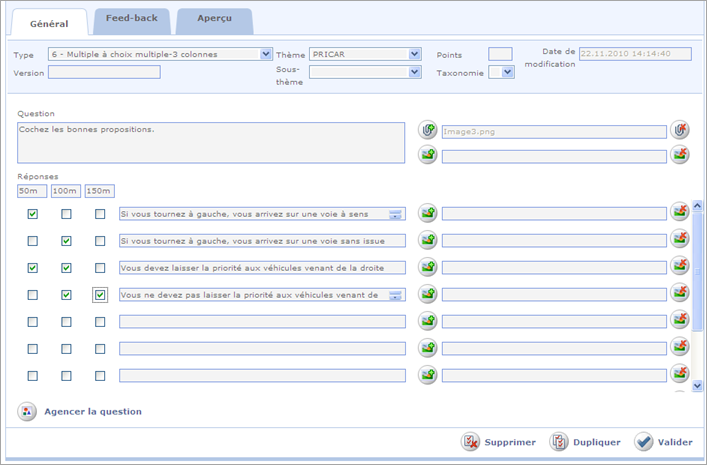The width and height of the screenshot is (707, 465).
Task: Expand the Thème dropdown showing PRICAR
Action: [415, 54]
